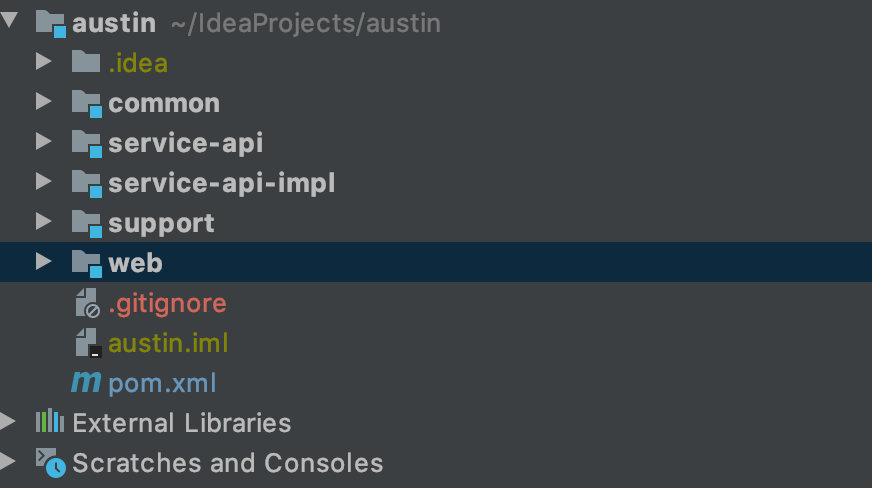
Task: Select the common module label
Action: click(164, 103)
